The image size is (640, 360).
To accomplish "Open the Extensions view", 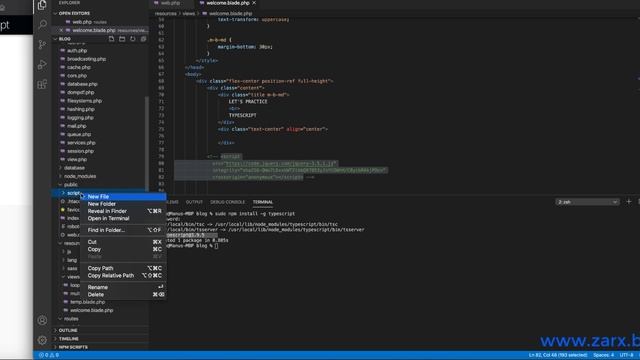I will [42, 84].
